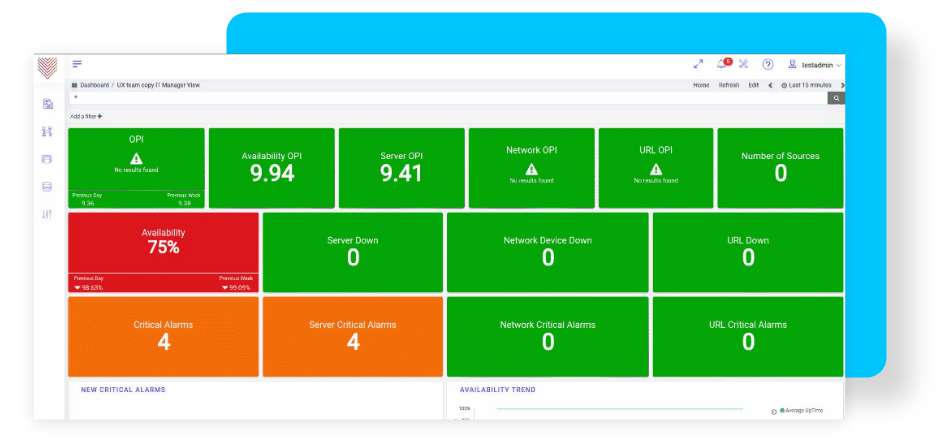Click the tools icon beside notifications
949x445 pixels.
coord(743,64)
